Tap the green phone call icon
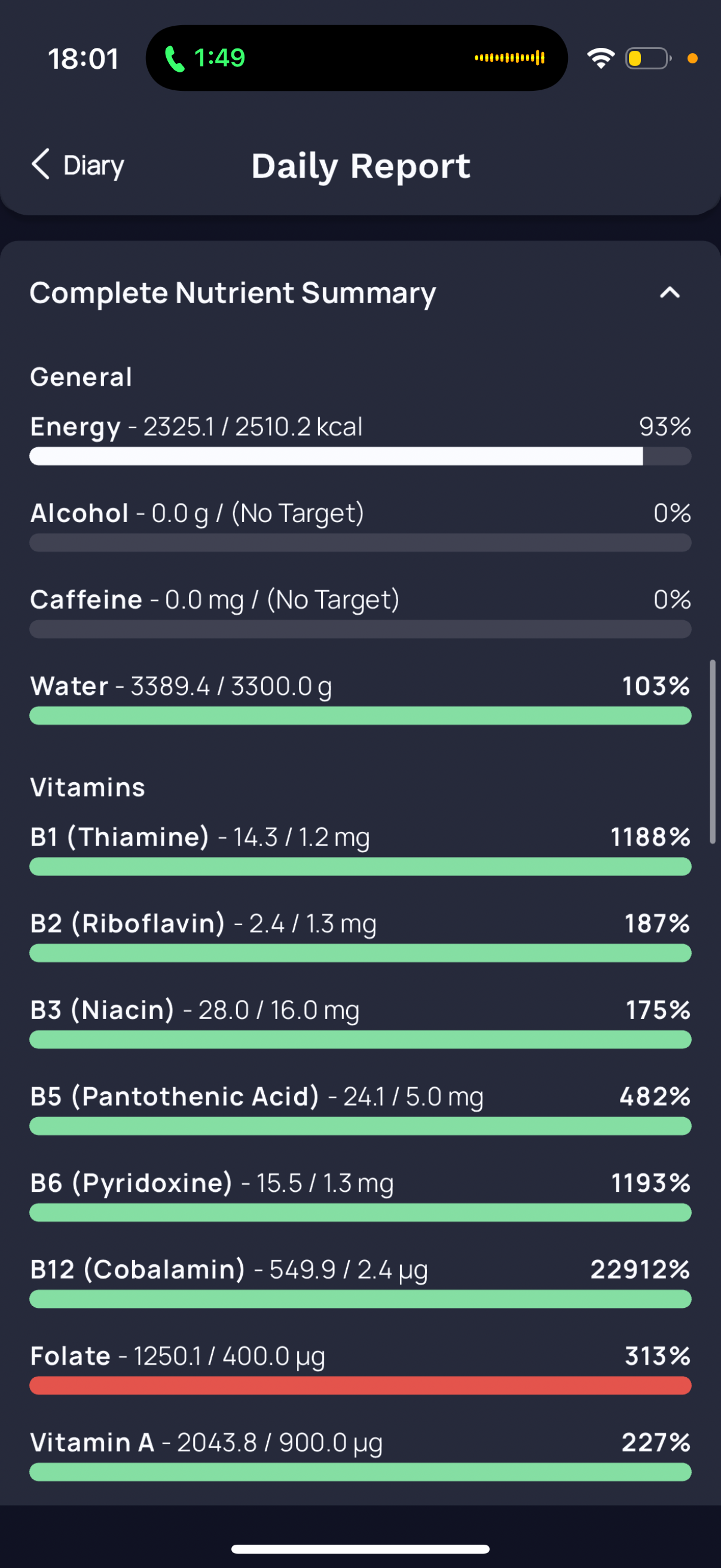This screenshot has width=721, height=1568. coord(175,59)
